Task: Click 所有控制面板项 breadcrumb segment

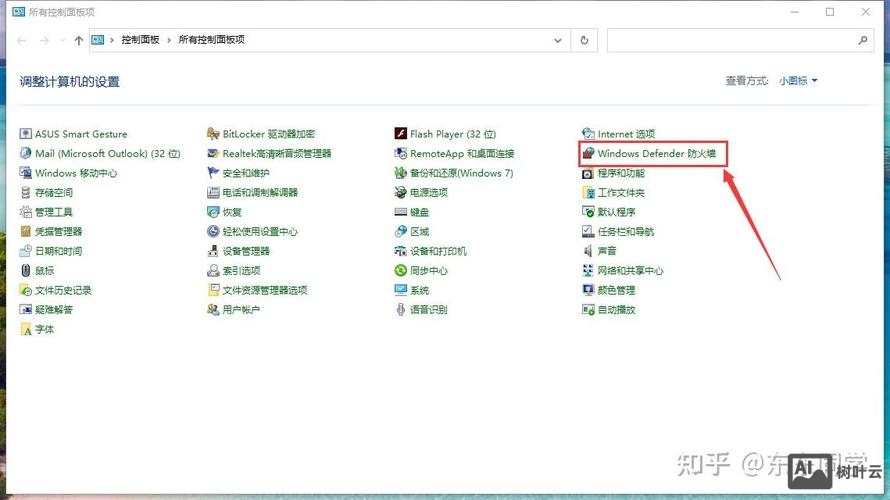Action: pyautogui.click(x=211, y=40)
